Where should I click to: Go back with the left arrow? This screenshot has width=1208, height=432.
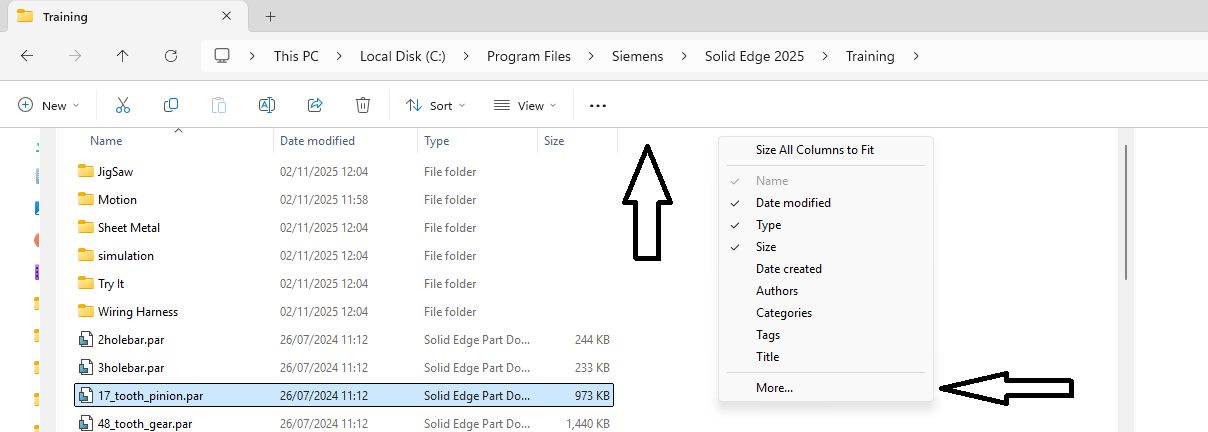27,56
